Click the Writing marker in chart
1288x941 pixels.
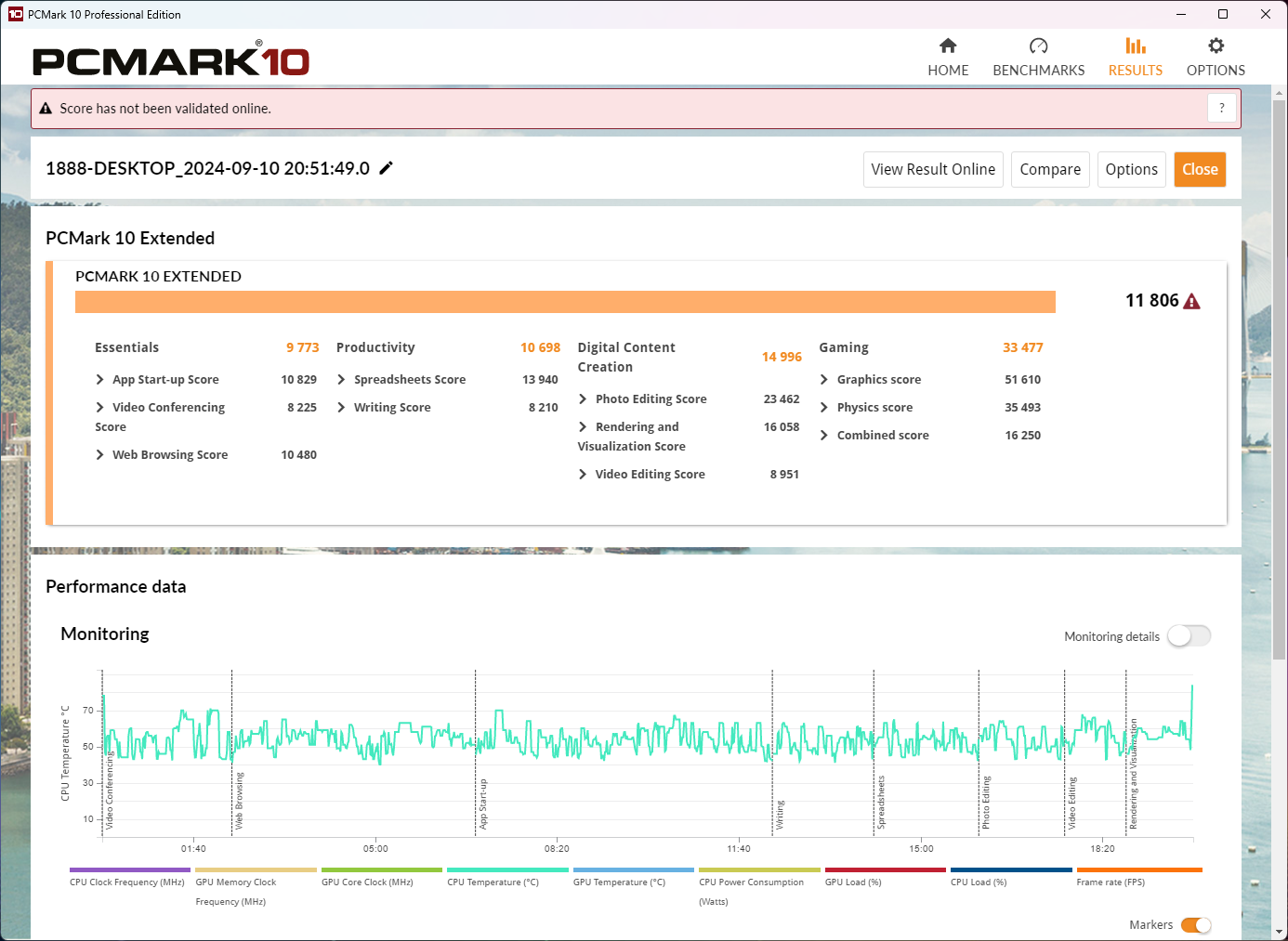(780, 815)
